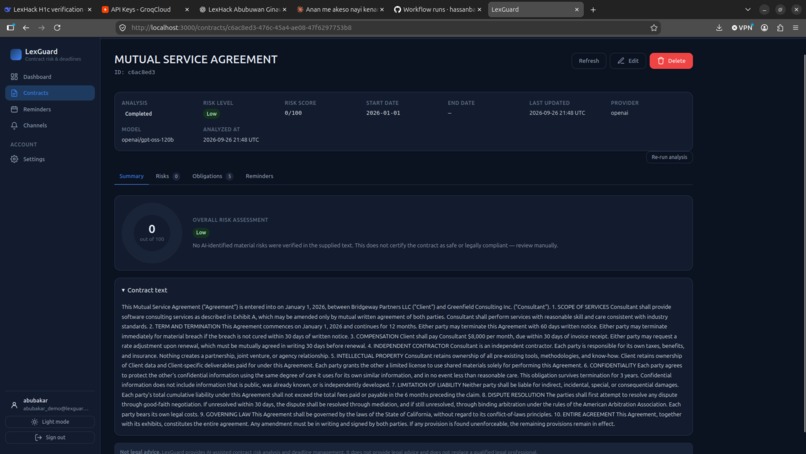Click the MUTUAL SERVICE AGREEMENT heading
The image size is (806, 454).
coord(196,60)
